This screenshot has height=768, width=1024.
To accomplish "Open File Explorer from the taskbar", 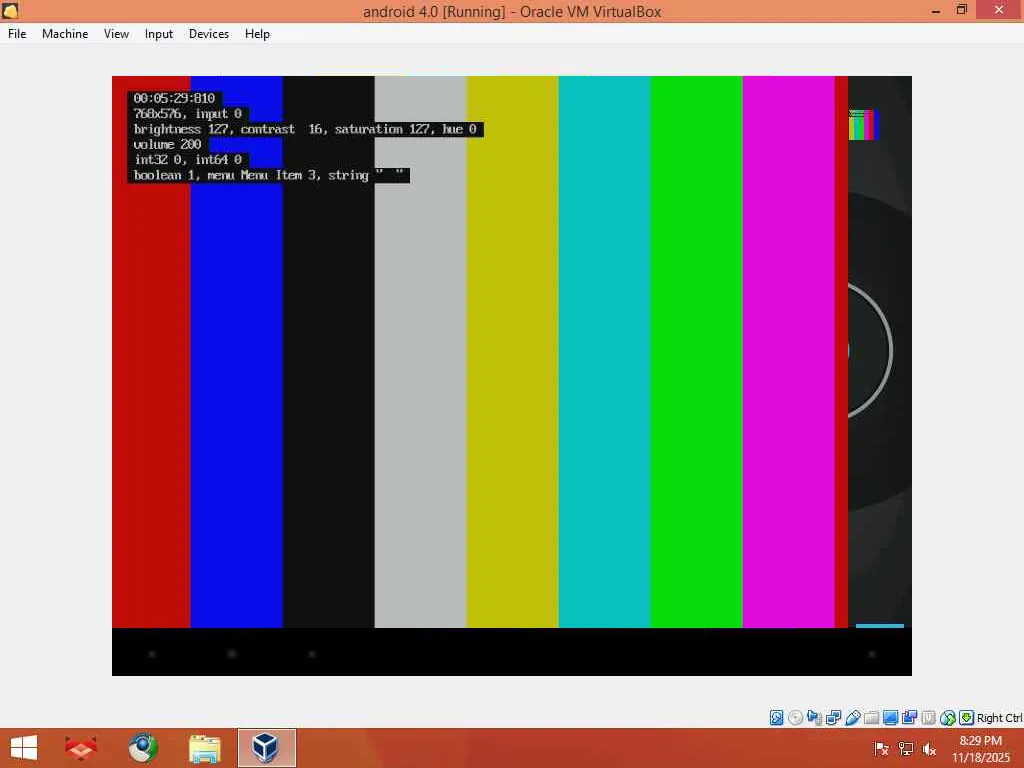I will click(204, 748).
